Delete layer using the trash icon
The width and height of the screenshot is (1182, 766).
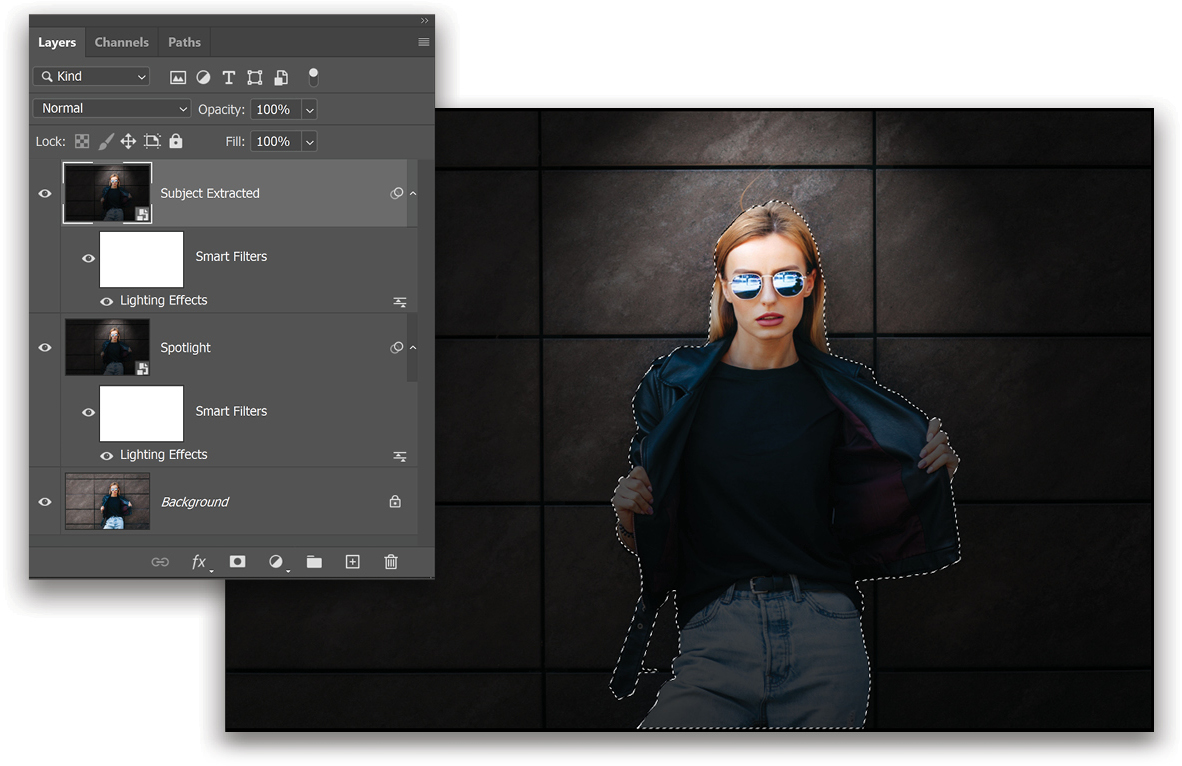391,562
